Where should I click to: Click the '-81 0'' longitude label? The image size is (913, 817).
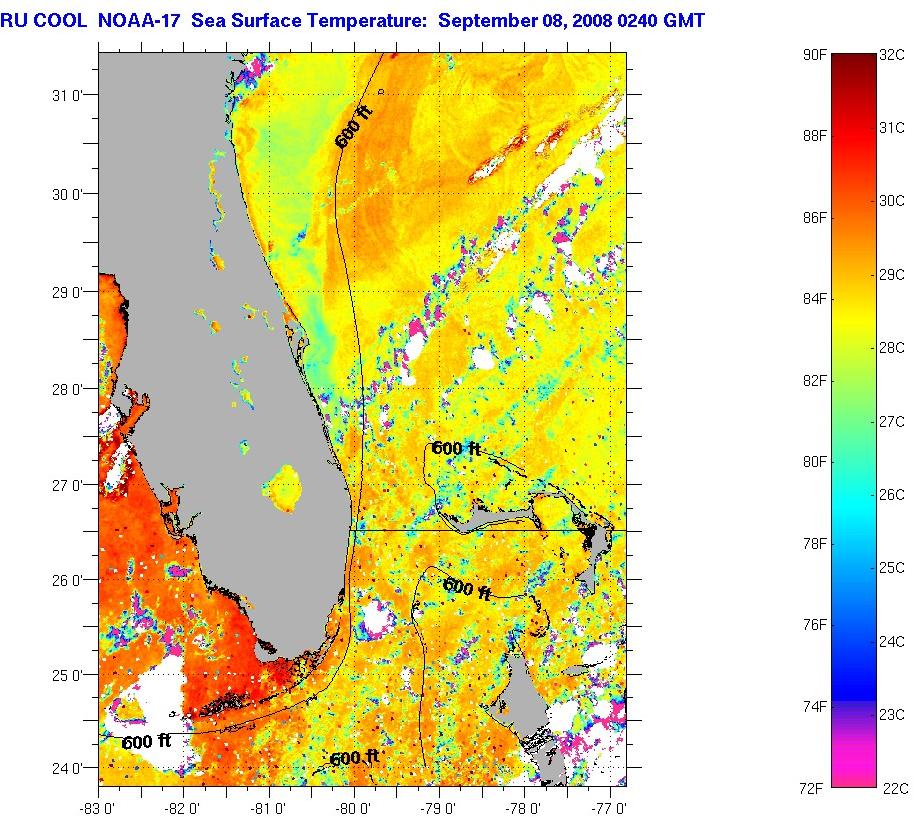coord(268,808)
